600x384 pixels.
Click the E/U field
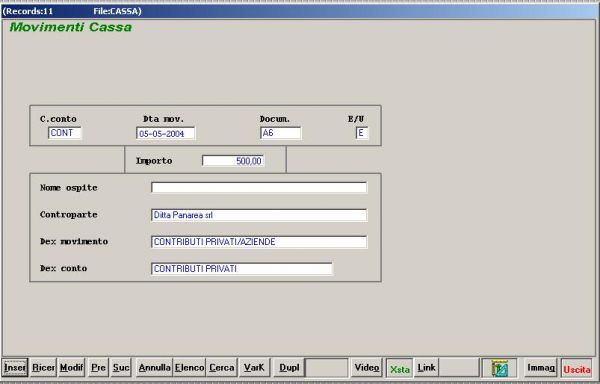tap(362, 133)
